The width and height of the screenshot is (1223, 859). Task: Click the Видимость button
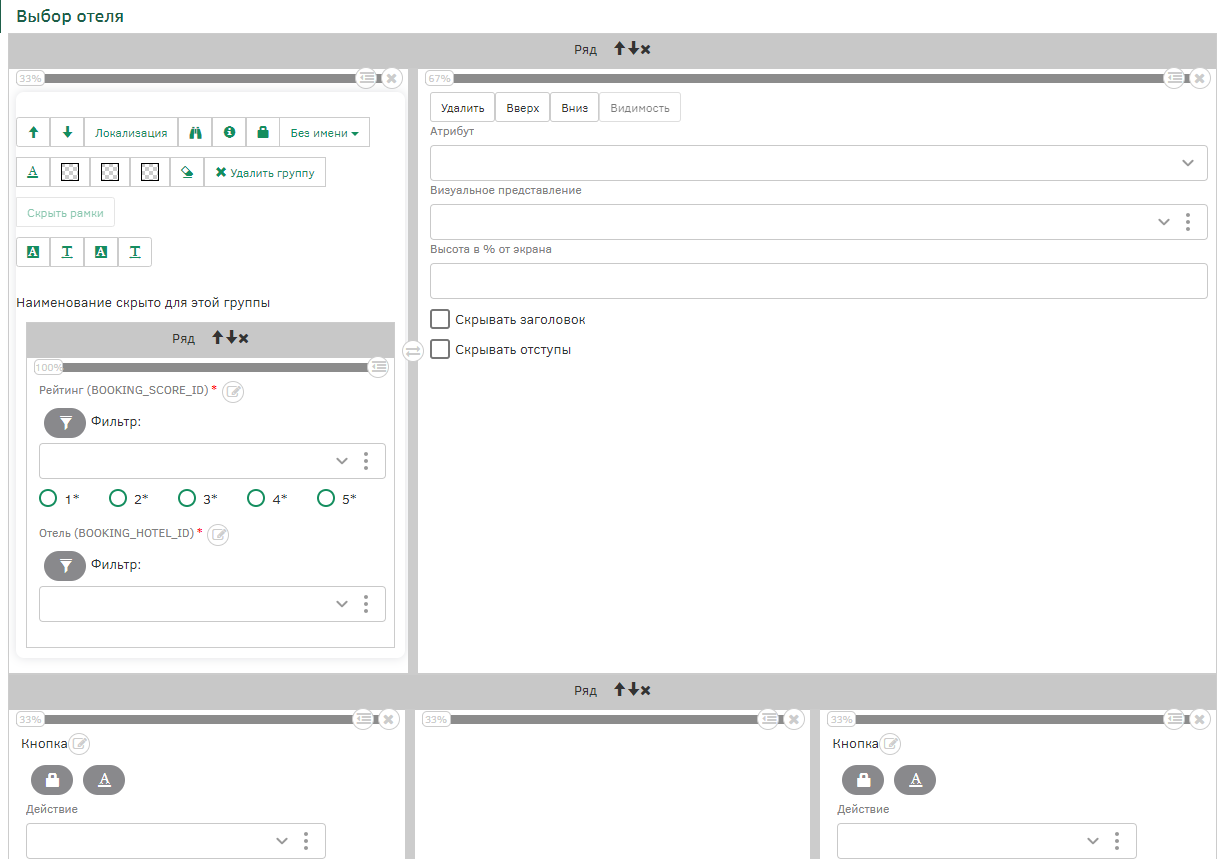[640, 107]
